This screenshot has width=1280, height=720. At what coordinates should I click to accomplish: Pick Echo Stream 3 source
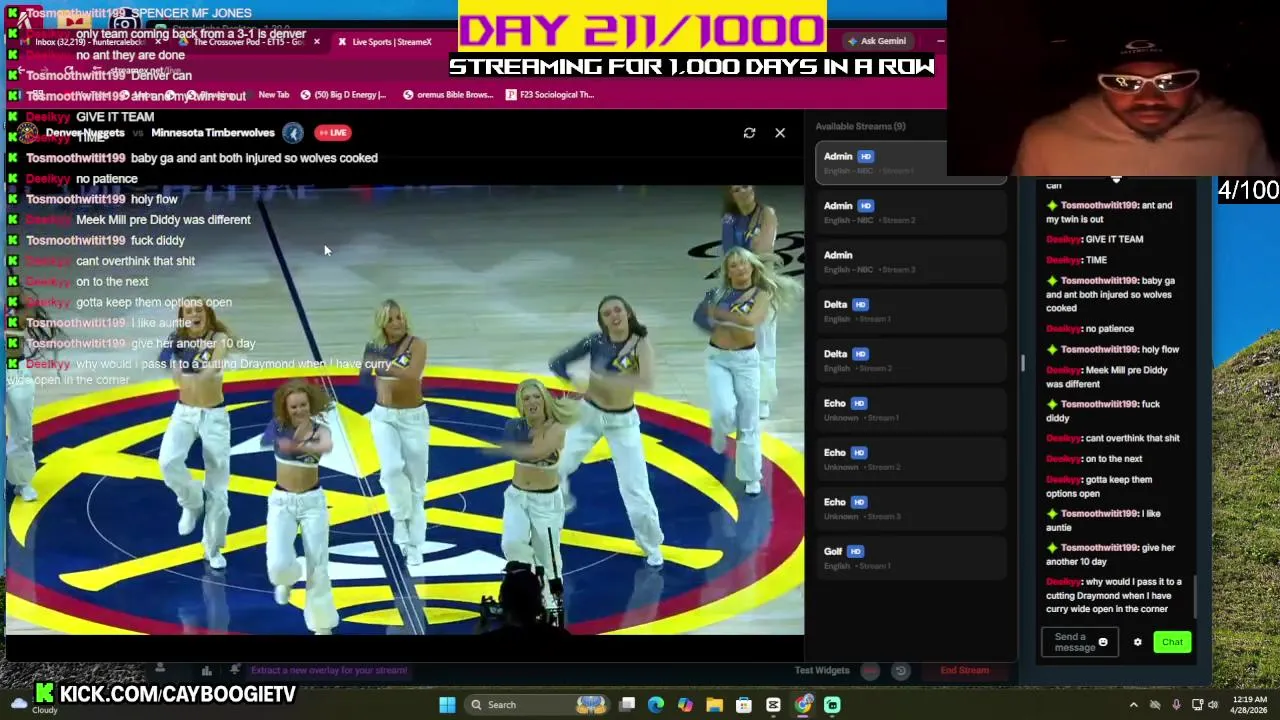coord(910,509)
